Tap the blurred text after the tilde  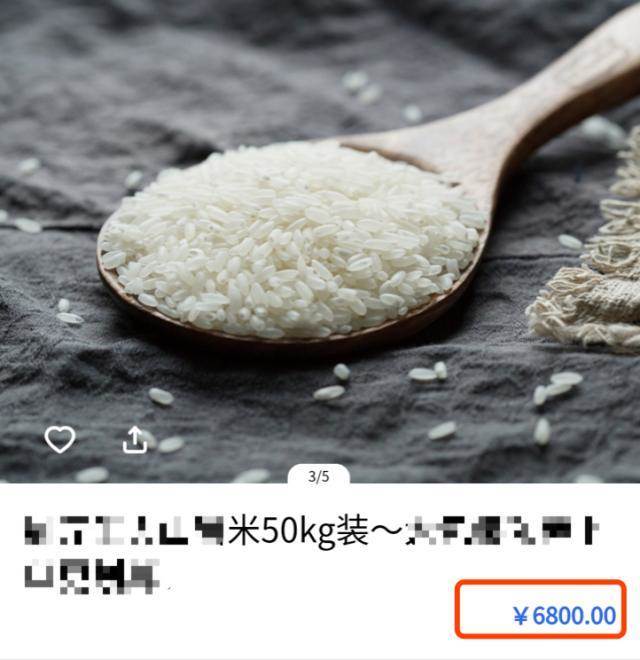[502, 531]
